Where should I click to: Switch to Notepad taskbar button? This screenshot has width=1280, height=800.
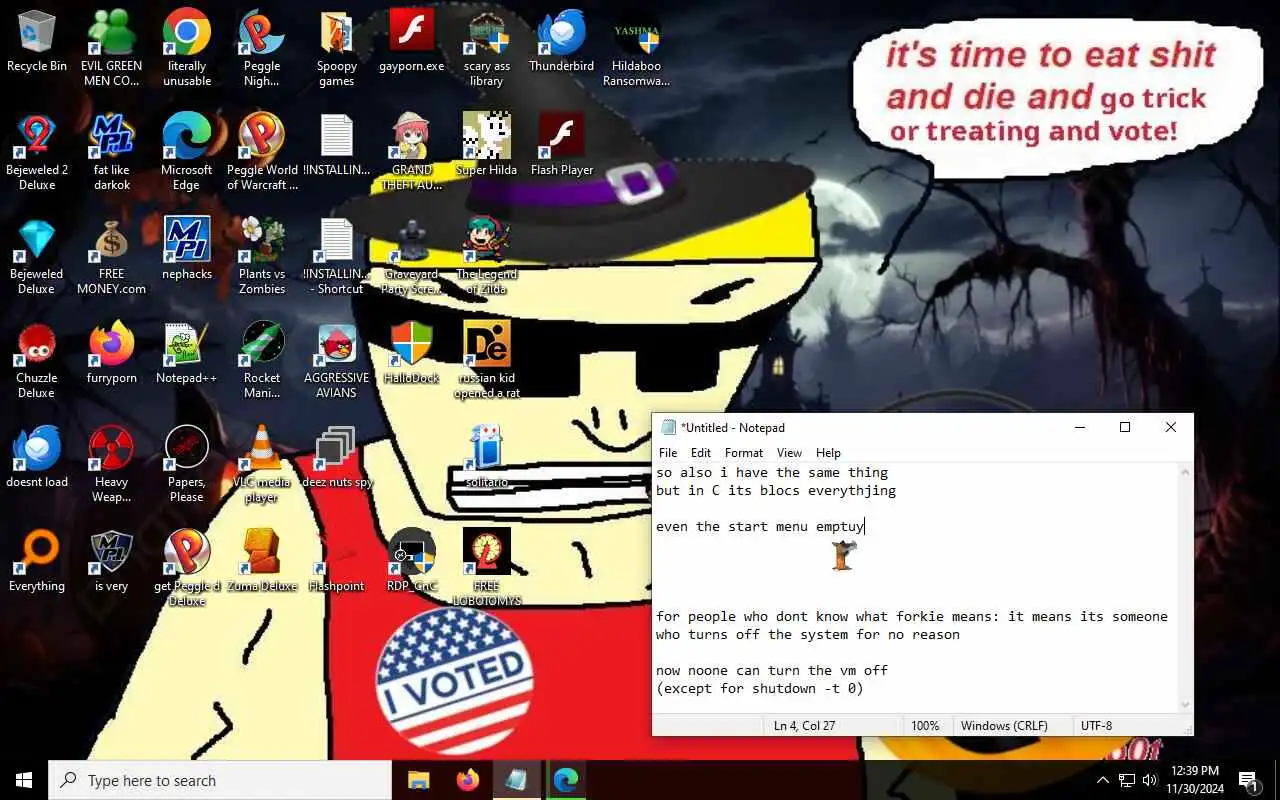click(x=516, y=780)
